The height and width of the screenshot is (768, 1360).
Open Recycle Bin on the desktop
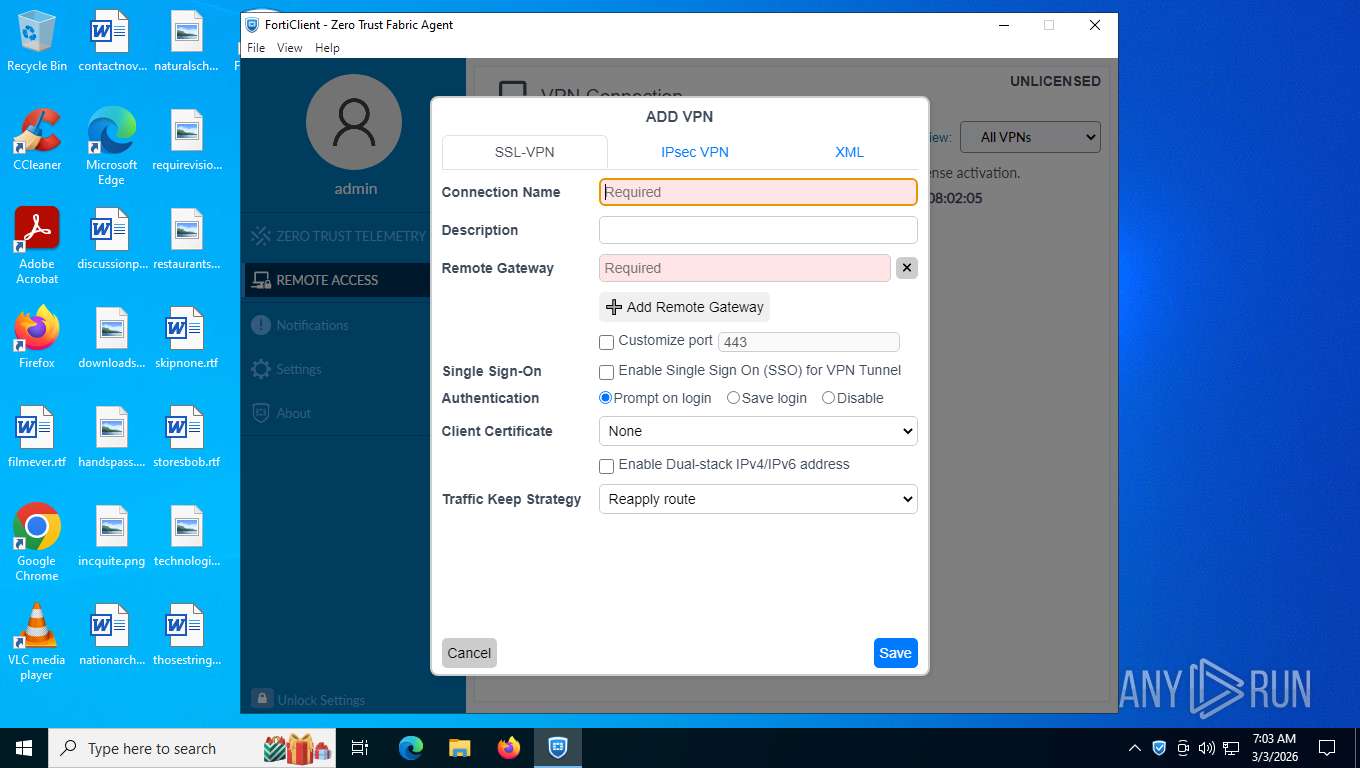[37, 42]
